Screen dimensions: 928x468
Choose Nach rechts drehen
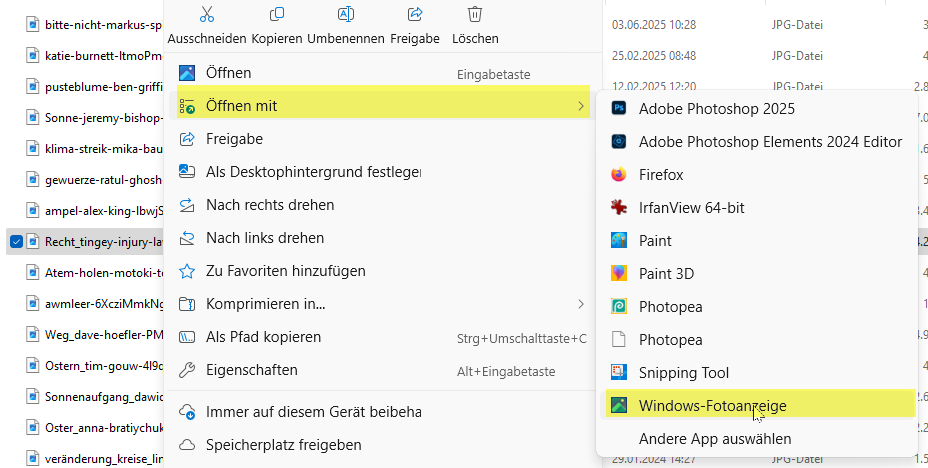click(x=270, y=204)
